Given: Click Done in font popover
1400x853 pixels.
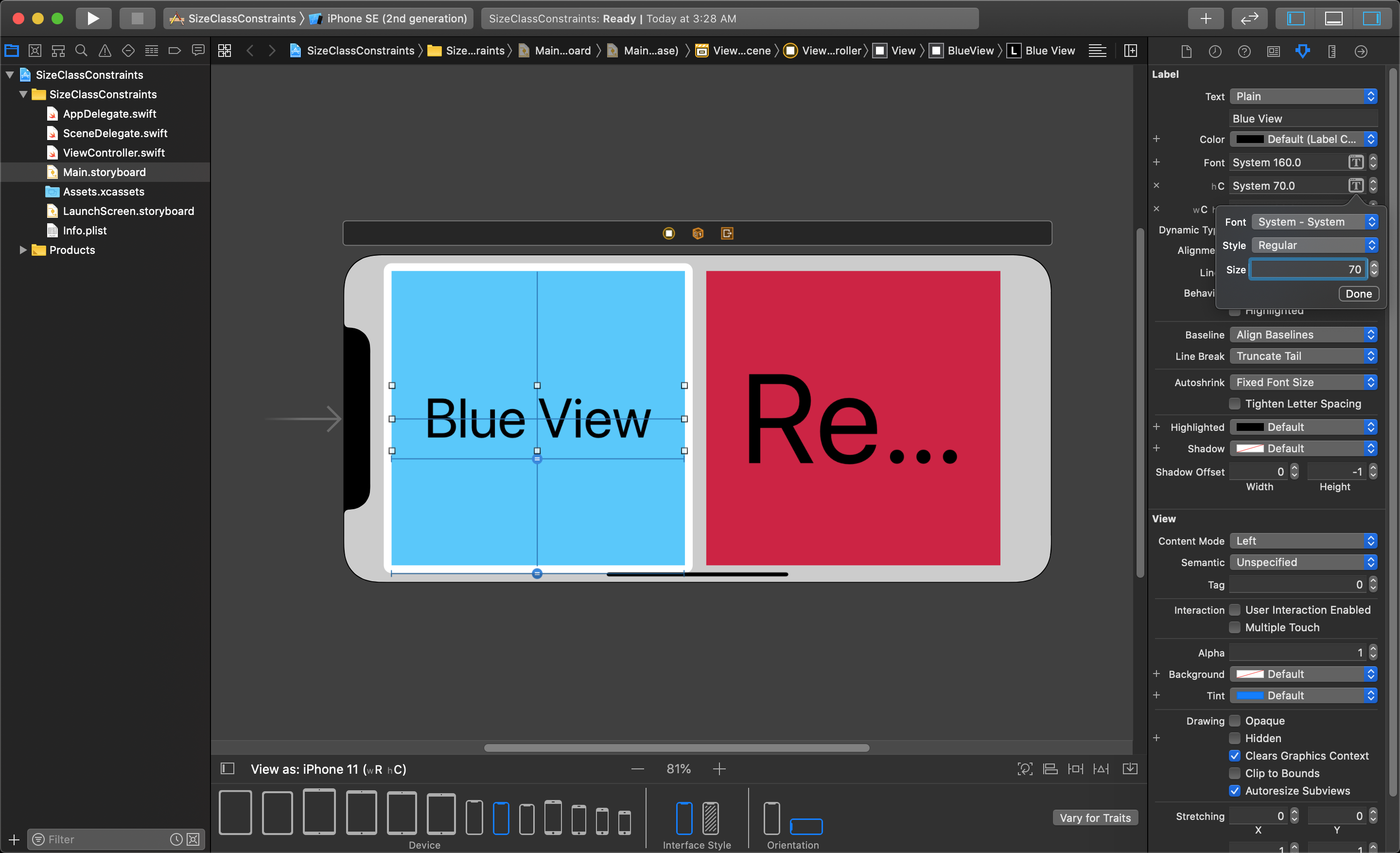Looking at the screenshot, I should point(1359,293).
